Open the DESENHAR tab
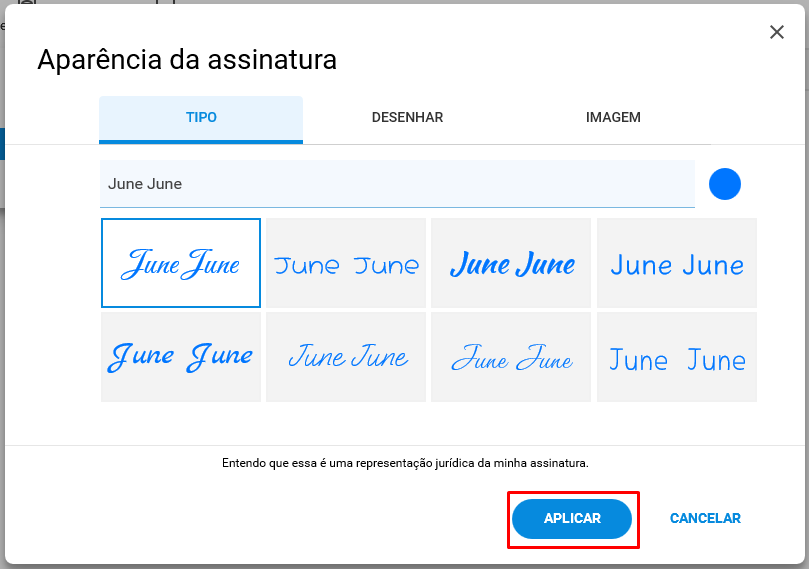Viewport: 809px width, 569px height. [407, 118]
